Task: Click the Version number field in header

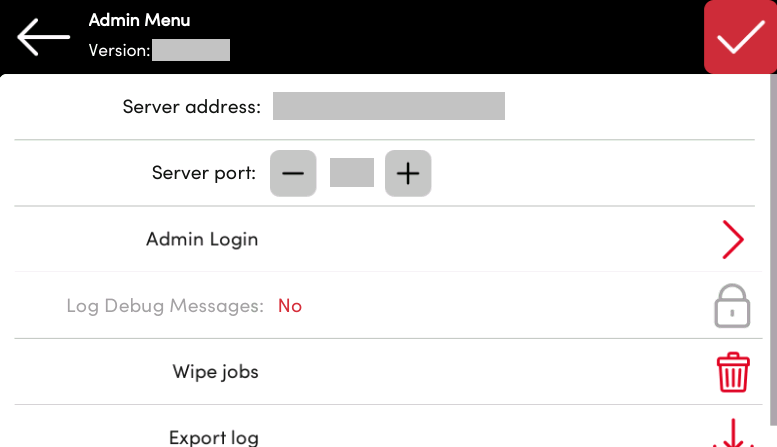Action: [x=191, y=50]
